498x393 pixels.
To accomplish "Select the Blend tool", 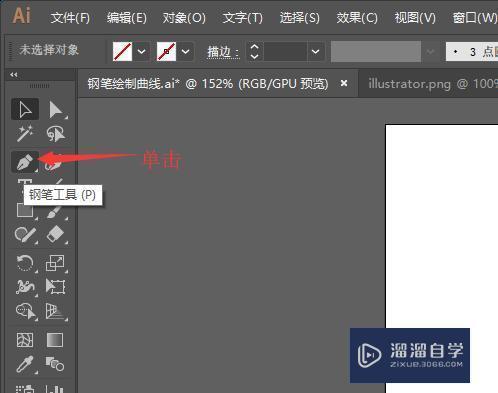I will click(55, 364).
